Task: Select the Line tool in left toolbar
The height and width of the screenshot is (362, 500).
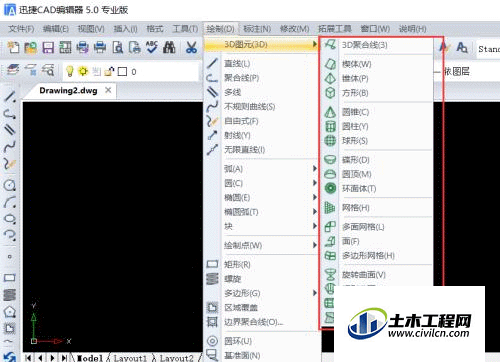Action: pos(10,97)
